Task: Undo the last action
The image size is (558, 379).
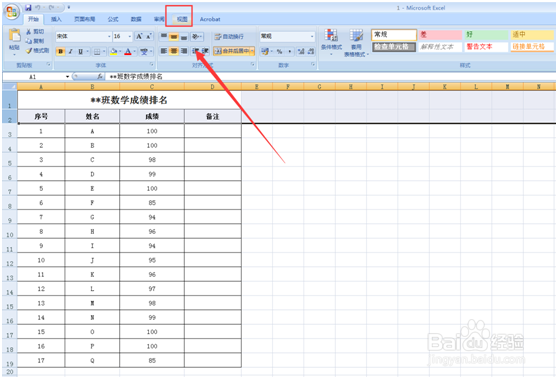Action: tap(38, 7)
